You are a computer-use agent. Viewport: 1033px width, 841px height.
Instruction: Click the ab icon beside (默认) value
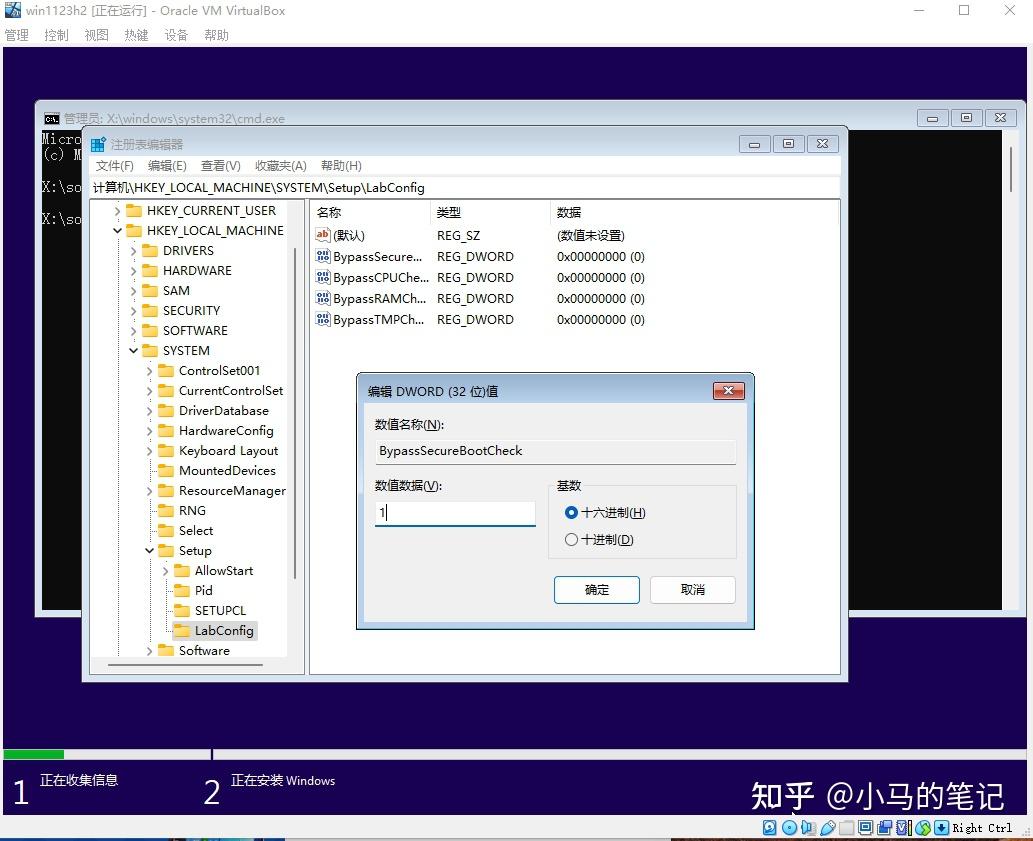coord(322,235)
